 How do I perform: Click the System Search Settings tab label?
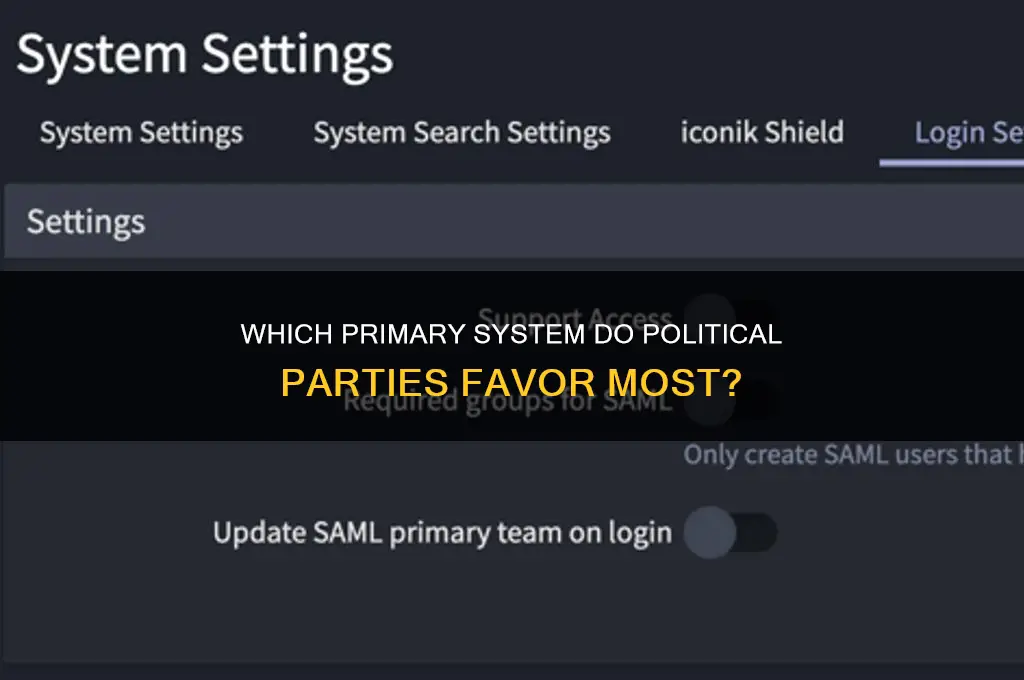click(461, 131)
